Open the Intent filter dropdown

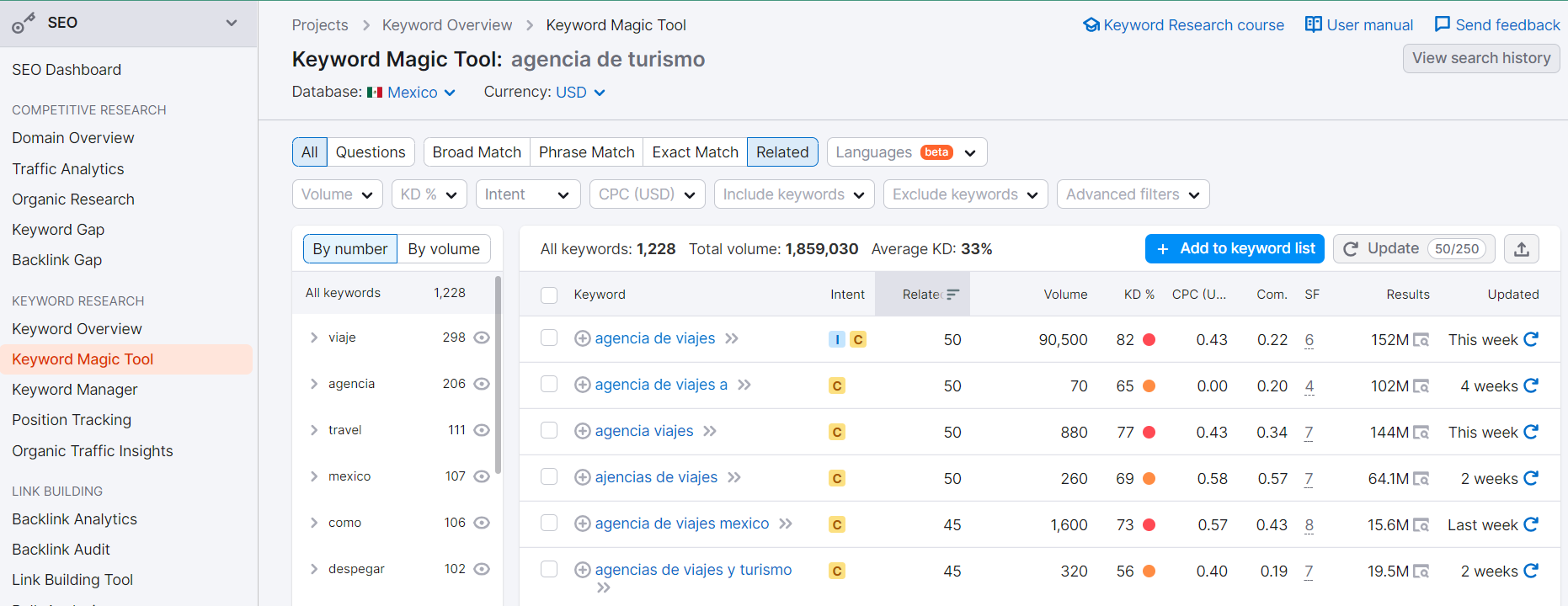point(528,194)
